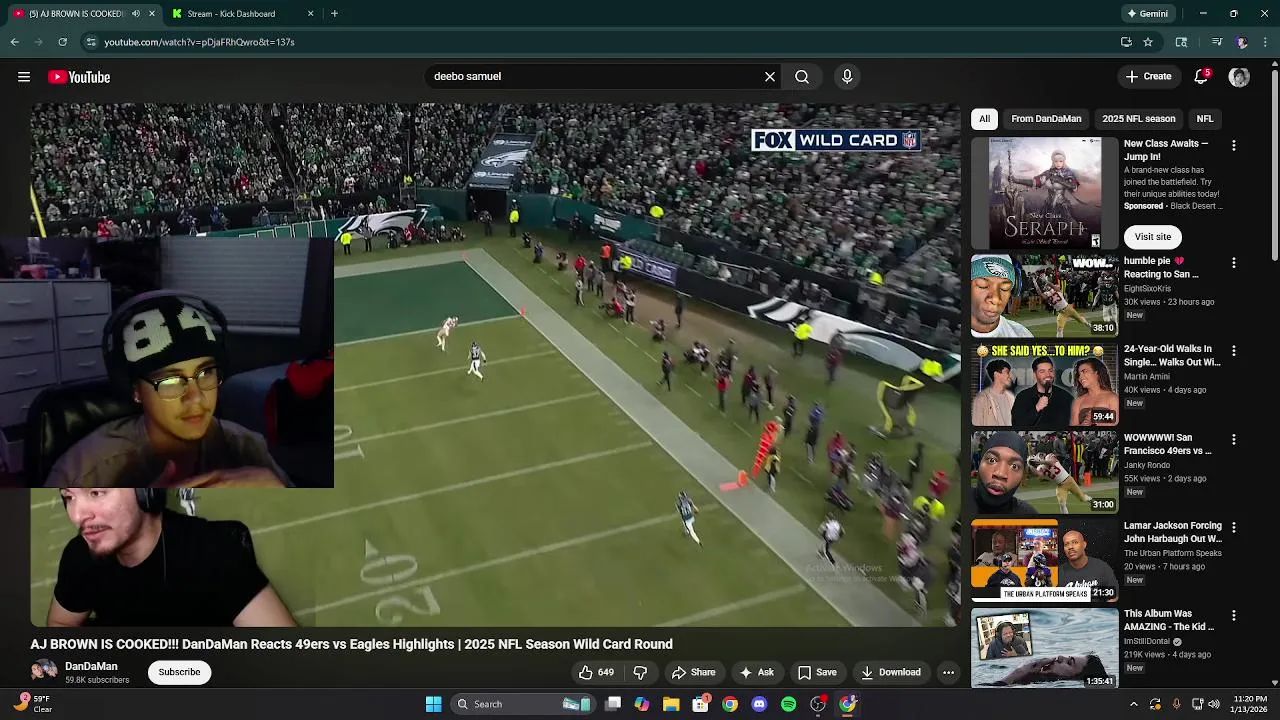
Task: Select the 2025 NFL season chip
Action: tap(1138, 119)
